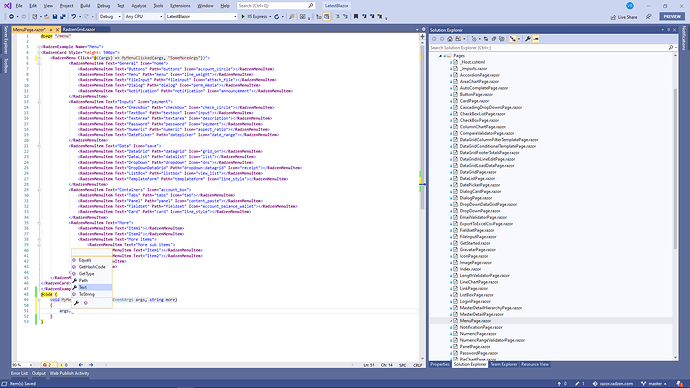Click the bookmark icon in toolbar
The height and width of the screenshot is (388, 690).
pyautogui.click(x=356, y=17)
